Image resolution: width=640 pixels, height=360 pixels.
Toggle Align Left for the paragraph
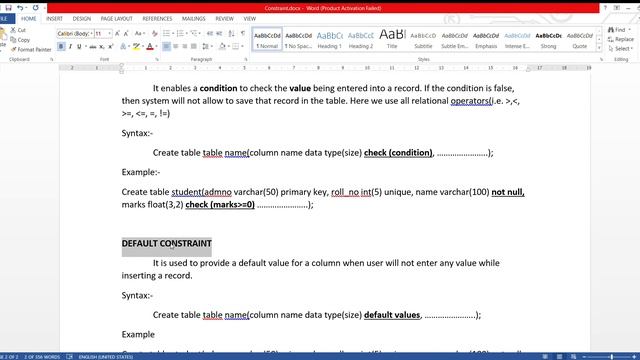click(x=166, y=47)
